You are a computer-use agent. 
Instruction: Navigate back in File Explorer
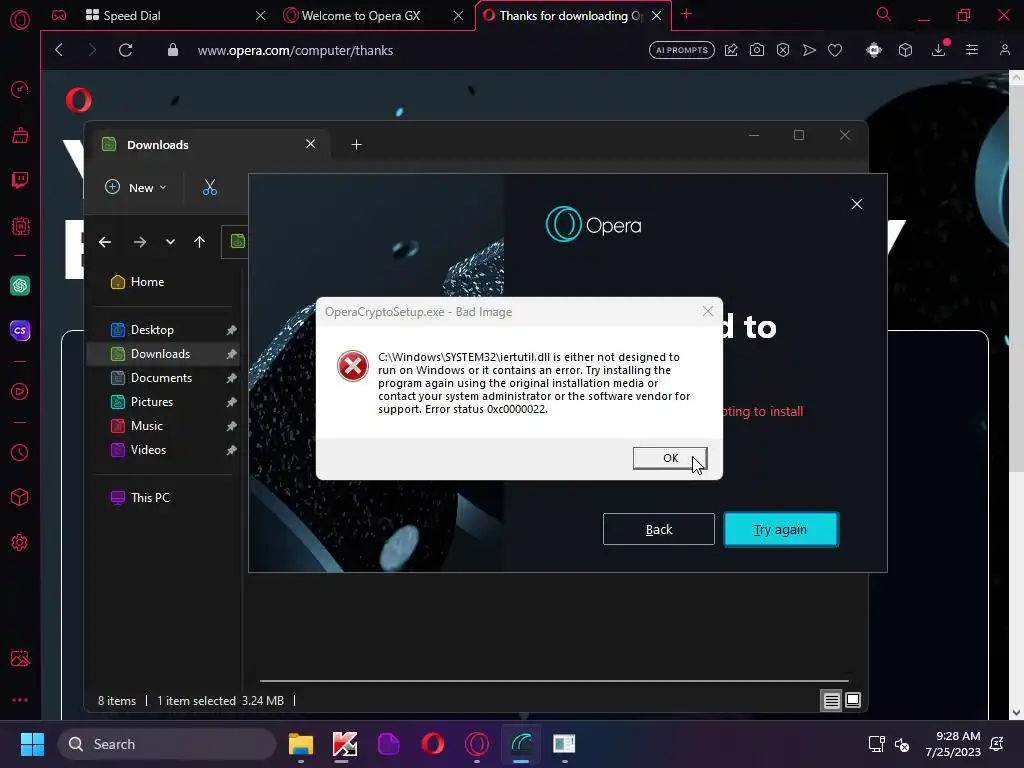[x=105, y=242]
